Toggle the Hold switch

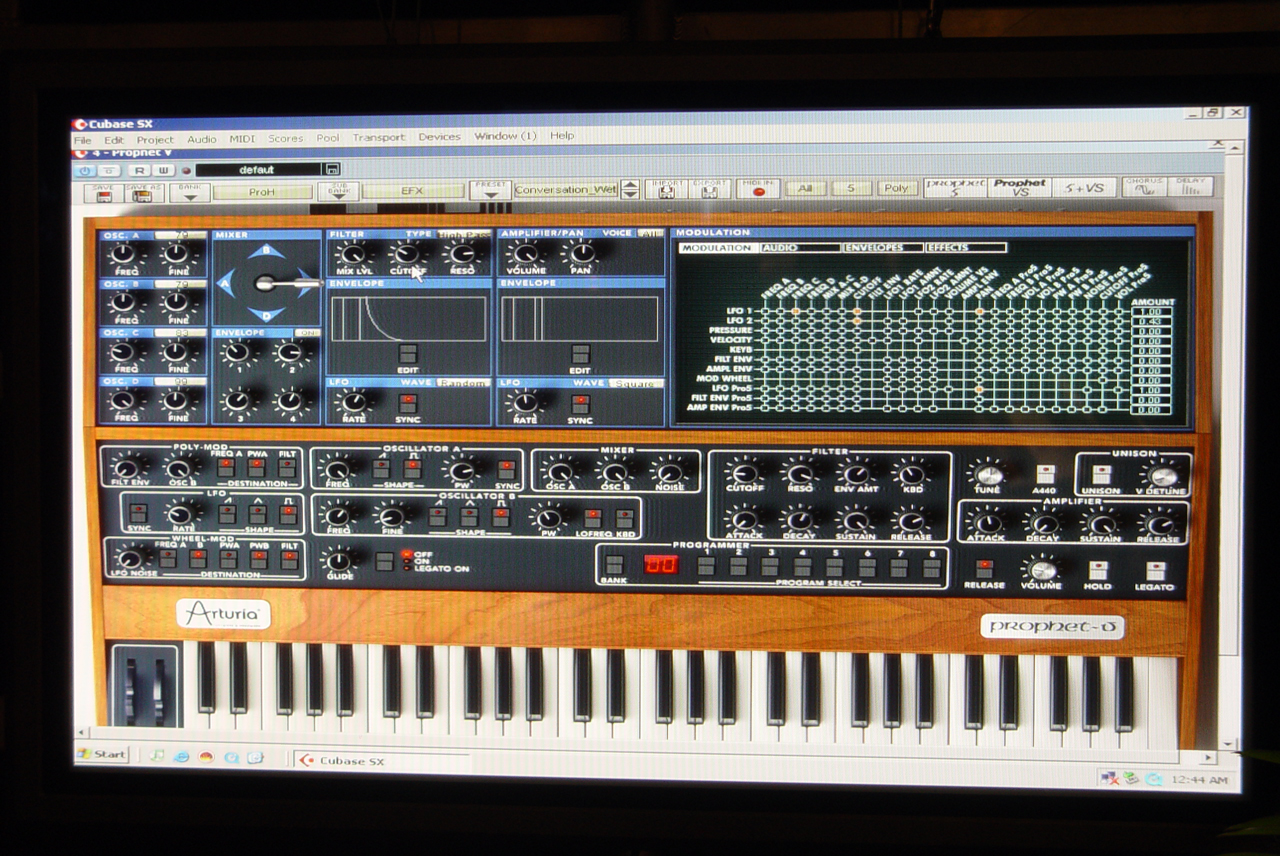tap(1098, 571)
